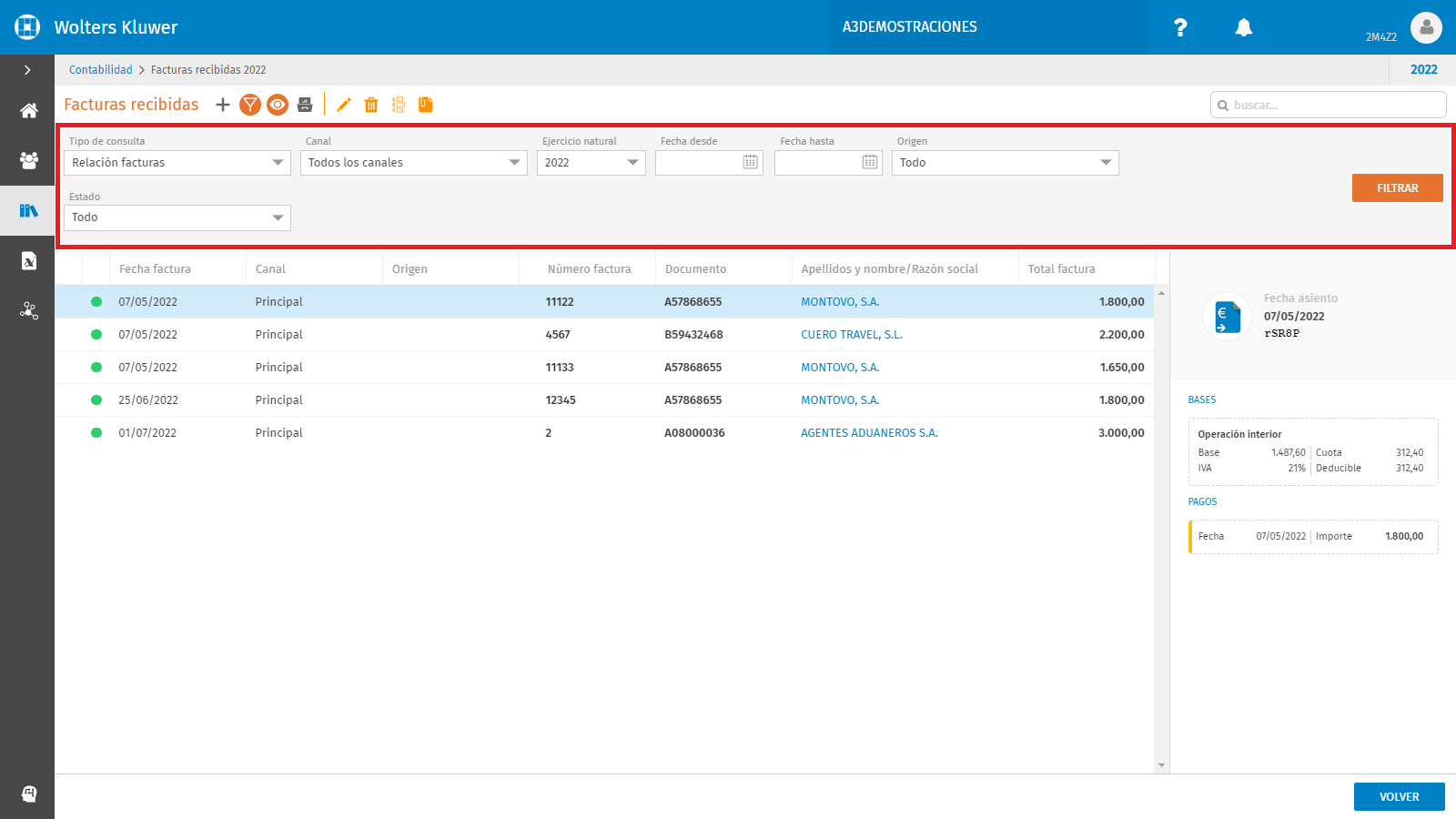Click the add new invoice plus icon
Screen dimensions: 1456x819
coord(223,105)
